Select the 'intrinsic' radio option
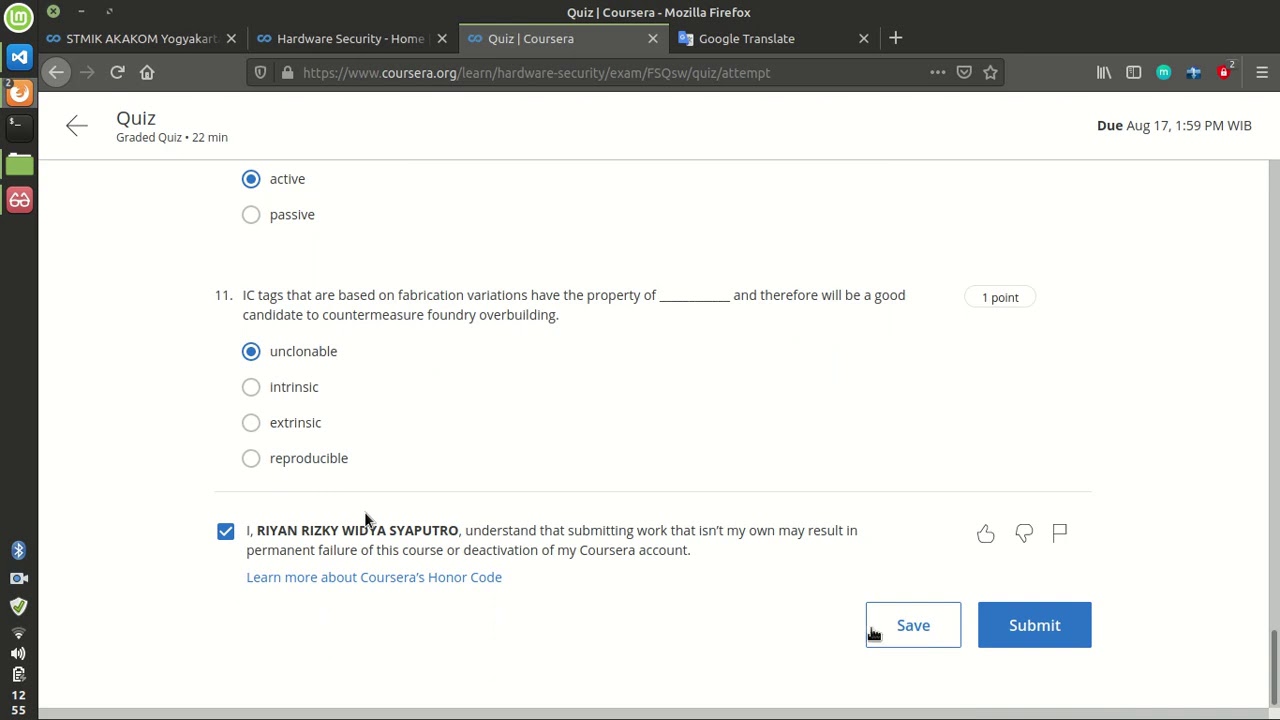The height and width of the screenshot is (720, 1280). click(251, 387)
